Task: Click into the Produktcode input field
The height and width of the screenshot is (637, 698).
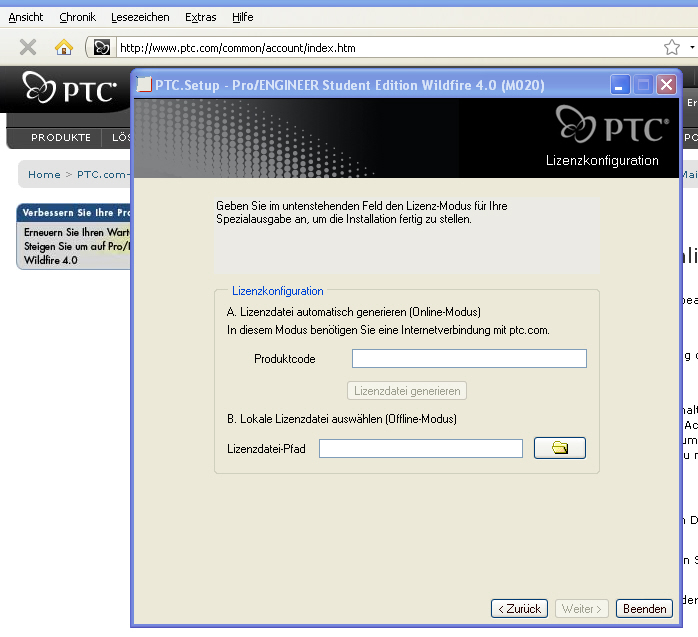Action: coord(469,359)
